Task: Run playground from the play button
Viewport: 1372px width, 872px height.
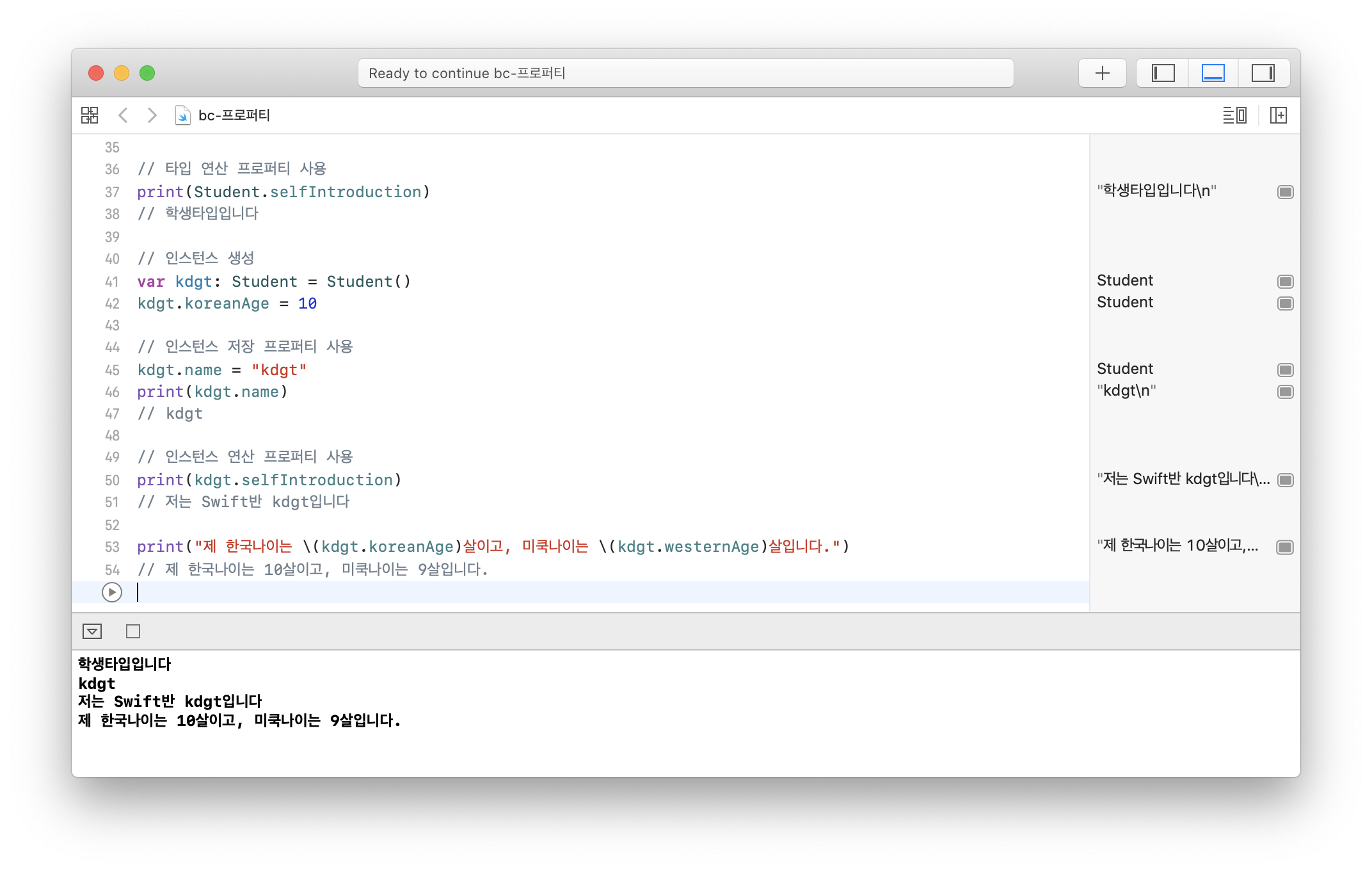Action: coord(112,592)
